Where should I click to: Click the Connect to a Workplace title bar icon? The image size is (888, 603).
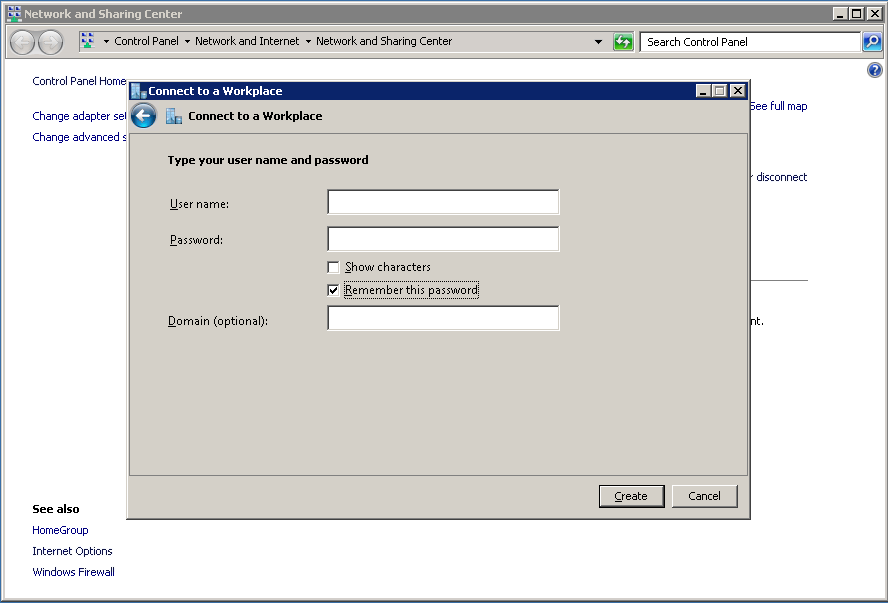click(x=138, y=91)
